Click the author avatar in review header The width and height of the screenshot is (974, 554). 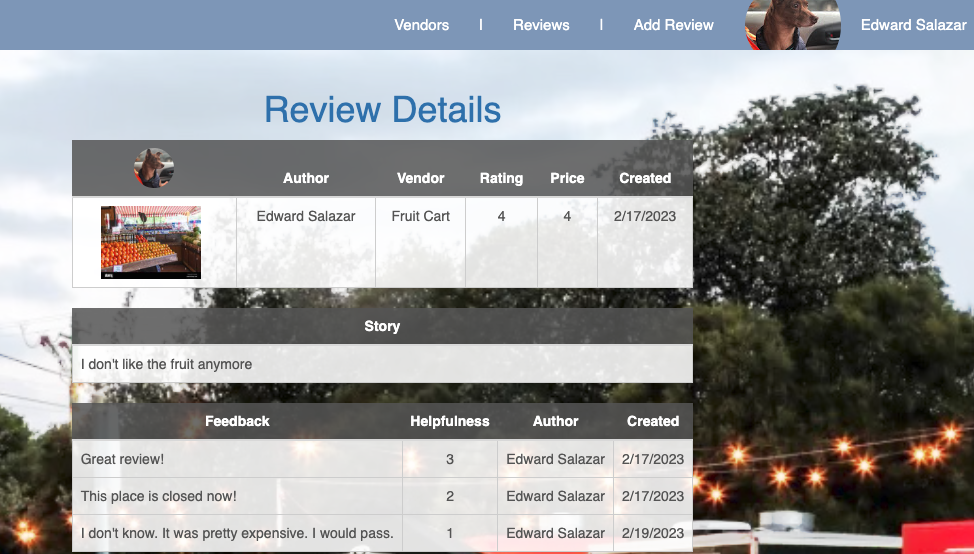(x=154, y=168)
